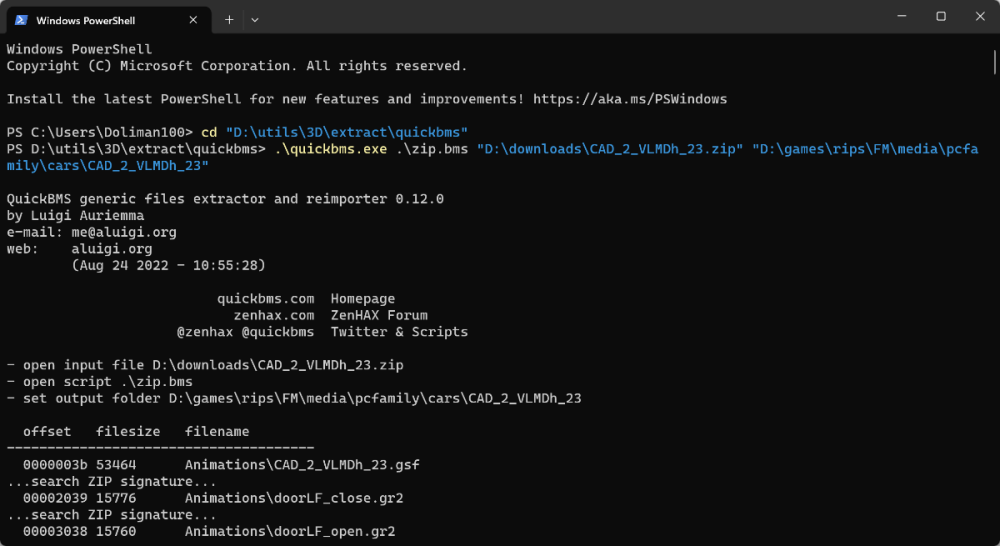Open the https://aka.ms/PSWindows link
Screen dimensions: 1000x546
(x=630, y=99)
